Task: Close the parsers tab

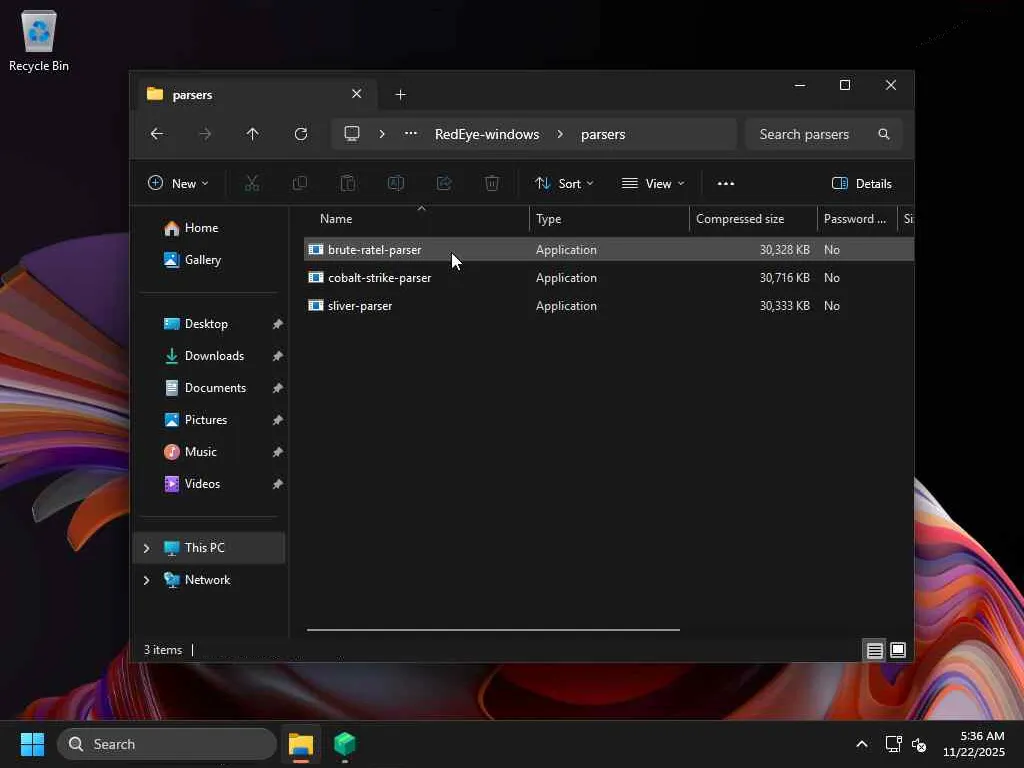Action: pyautogui.click(x=357, y=94)
